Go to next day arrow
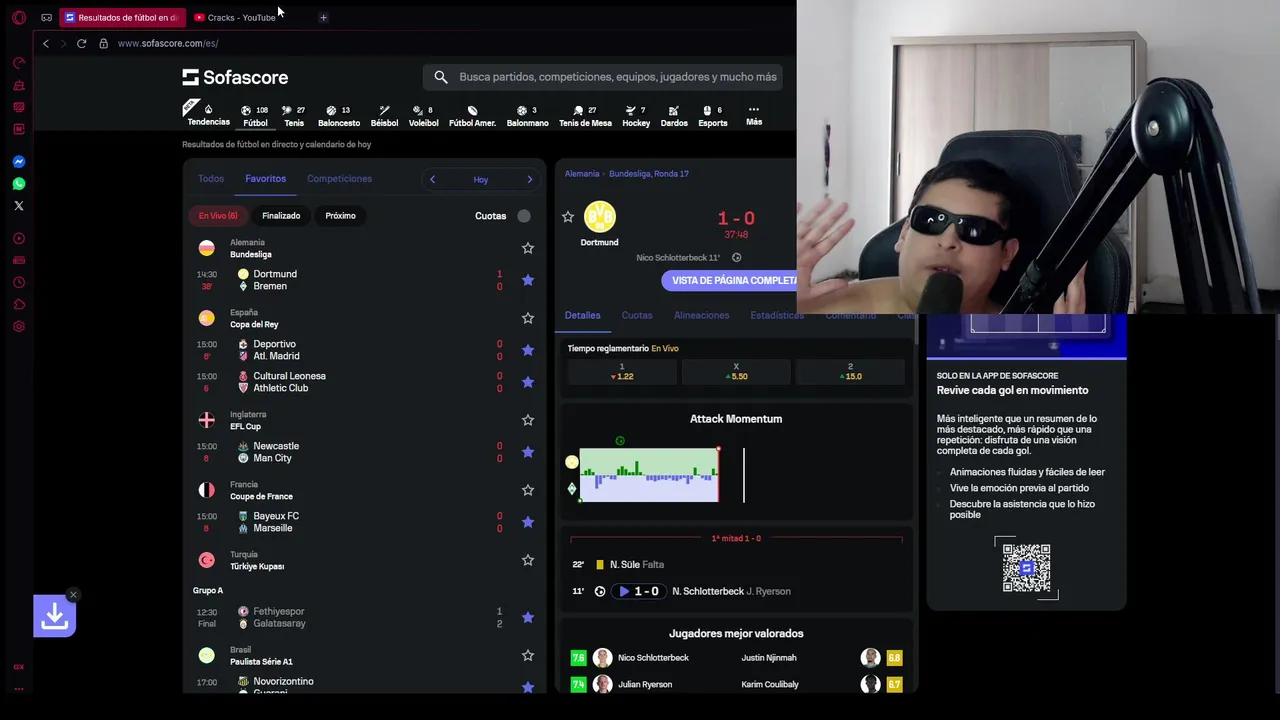 tap(530, 179)
